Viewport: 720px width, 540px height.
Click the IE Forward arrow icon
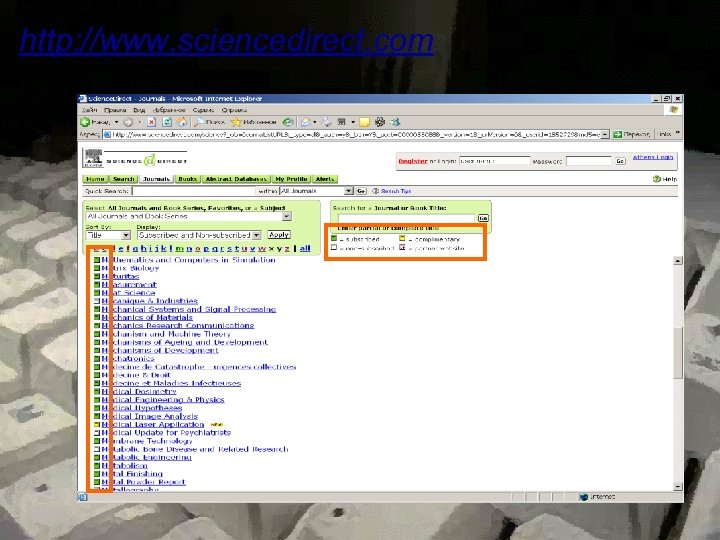click(128, 122)
